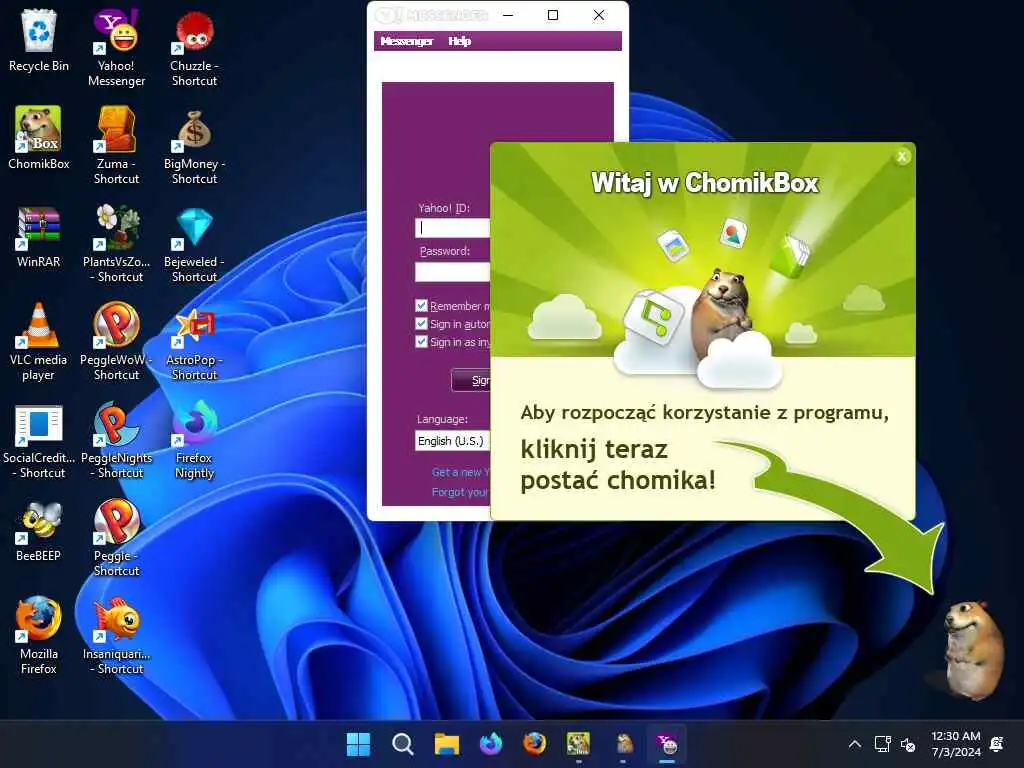Open taskbar Search
The width and height of the screenshot is (1024, 768).
(x=402, y=744)
